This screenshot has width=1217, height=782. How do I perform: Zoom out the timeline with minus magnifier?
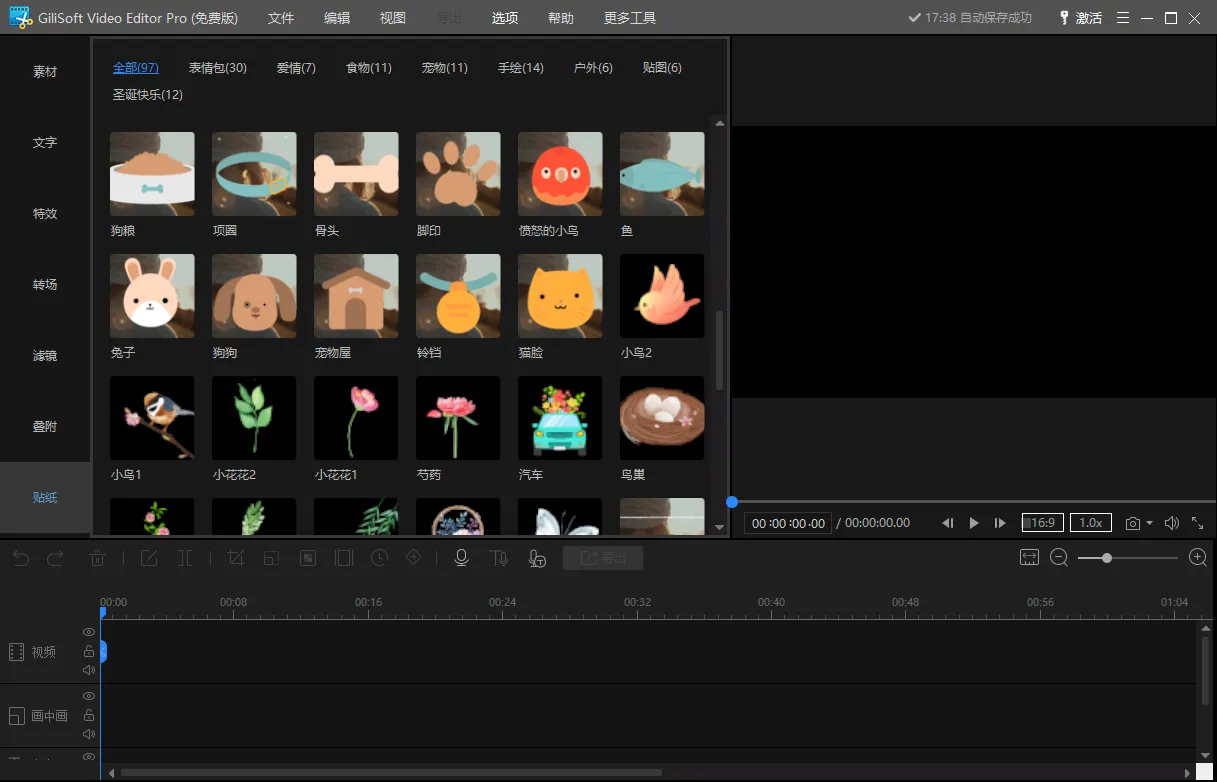click(x=1059, y=558)
